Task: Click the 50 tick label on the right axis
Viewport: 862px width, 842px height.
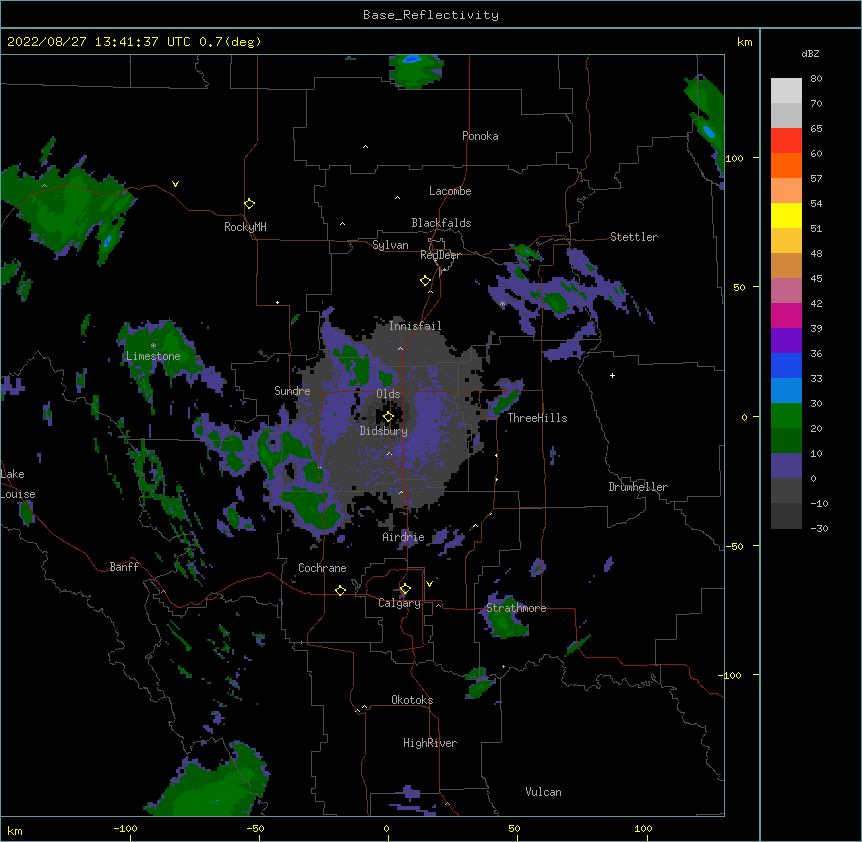Action: click(739, 287)
